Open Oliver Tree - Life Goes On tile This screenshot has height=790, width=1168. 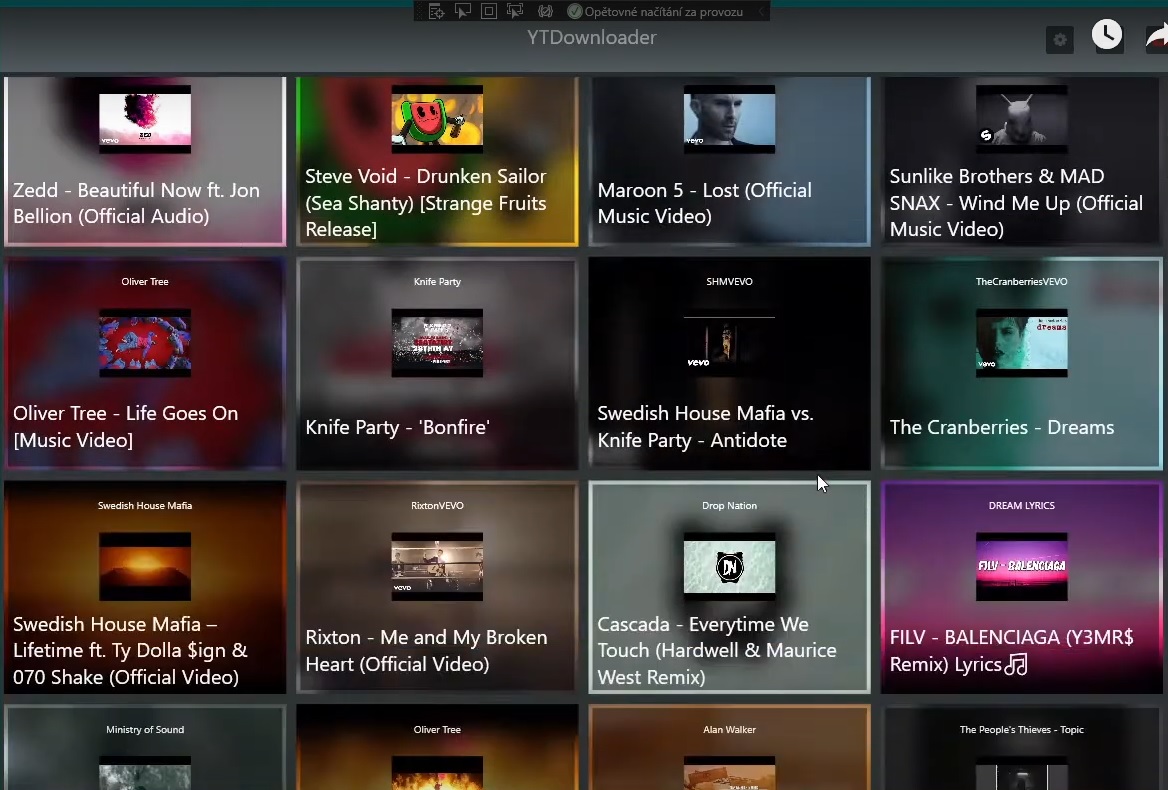[145, 364]
